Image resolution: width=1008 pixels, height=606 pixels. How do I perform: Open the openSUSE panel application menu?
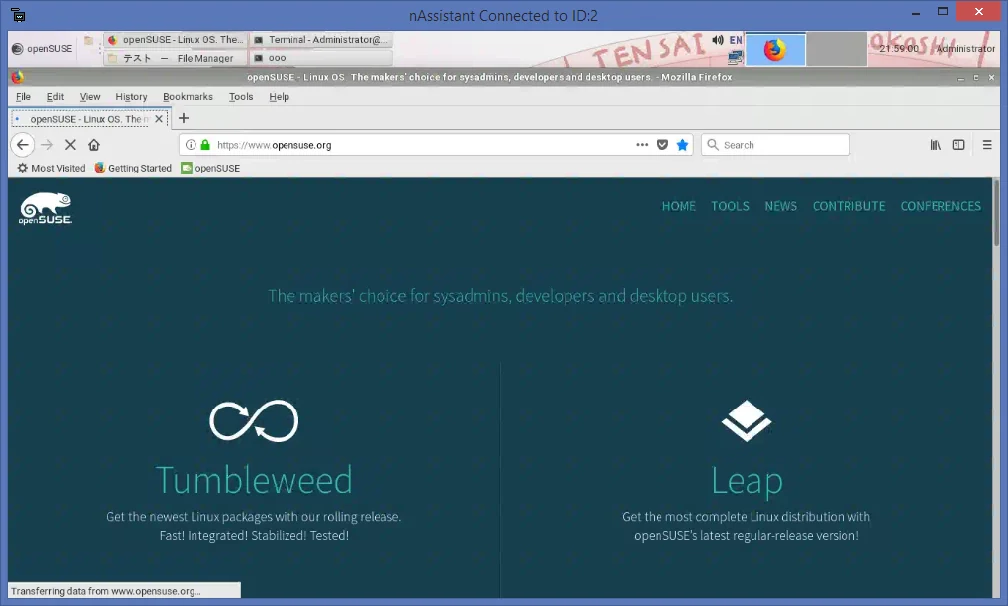(42, 48)
